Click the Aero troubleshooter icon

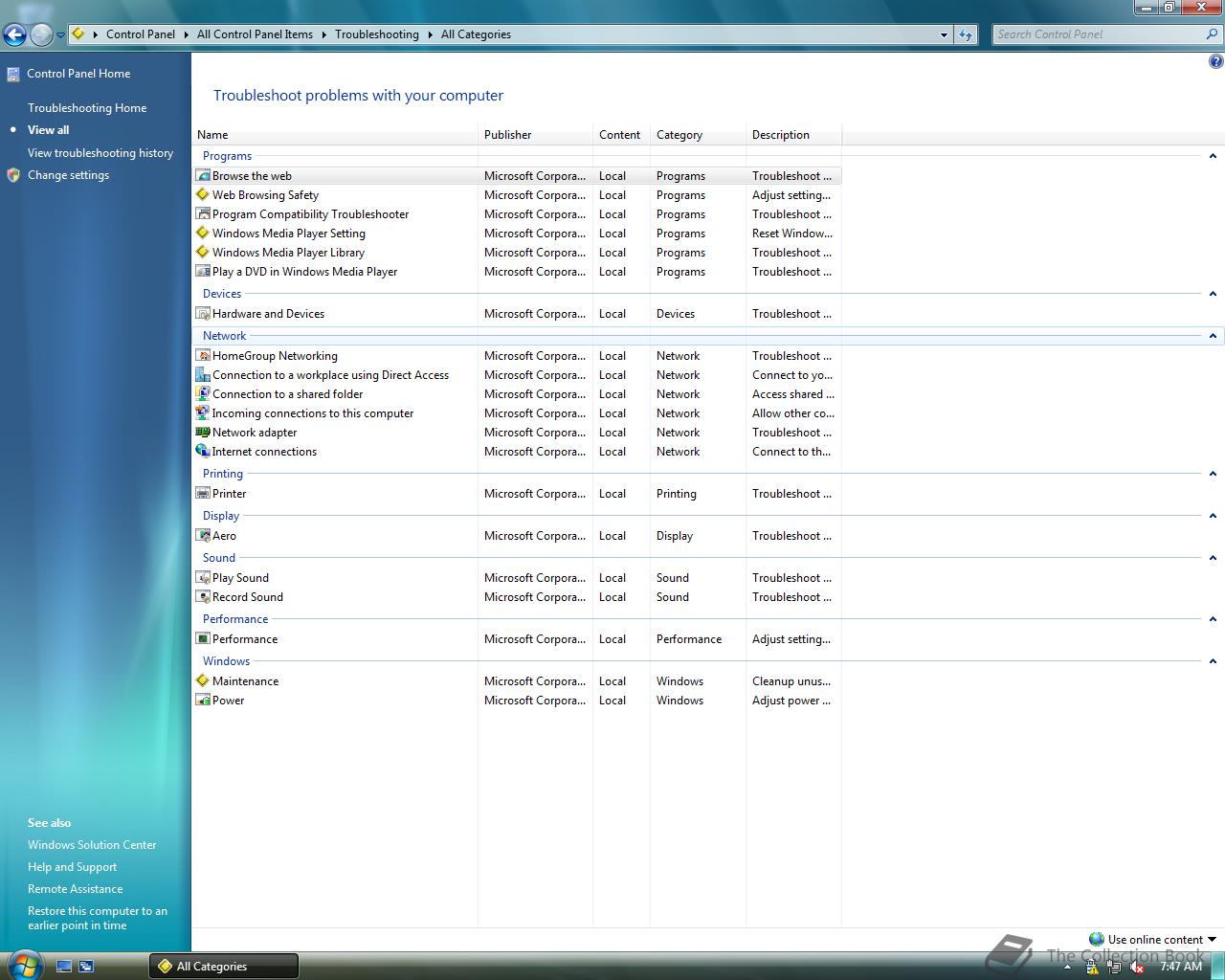(x=203, y=535)
